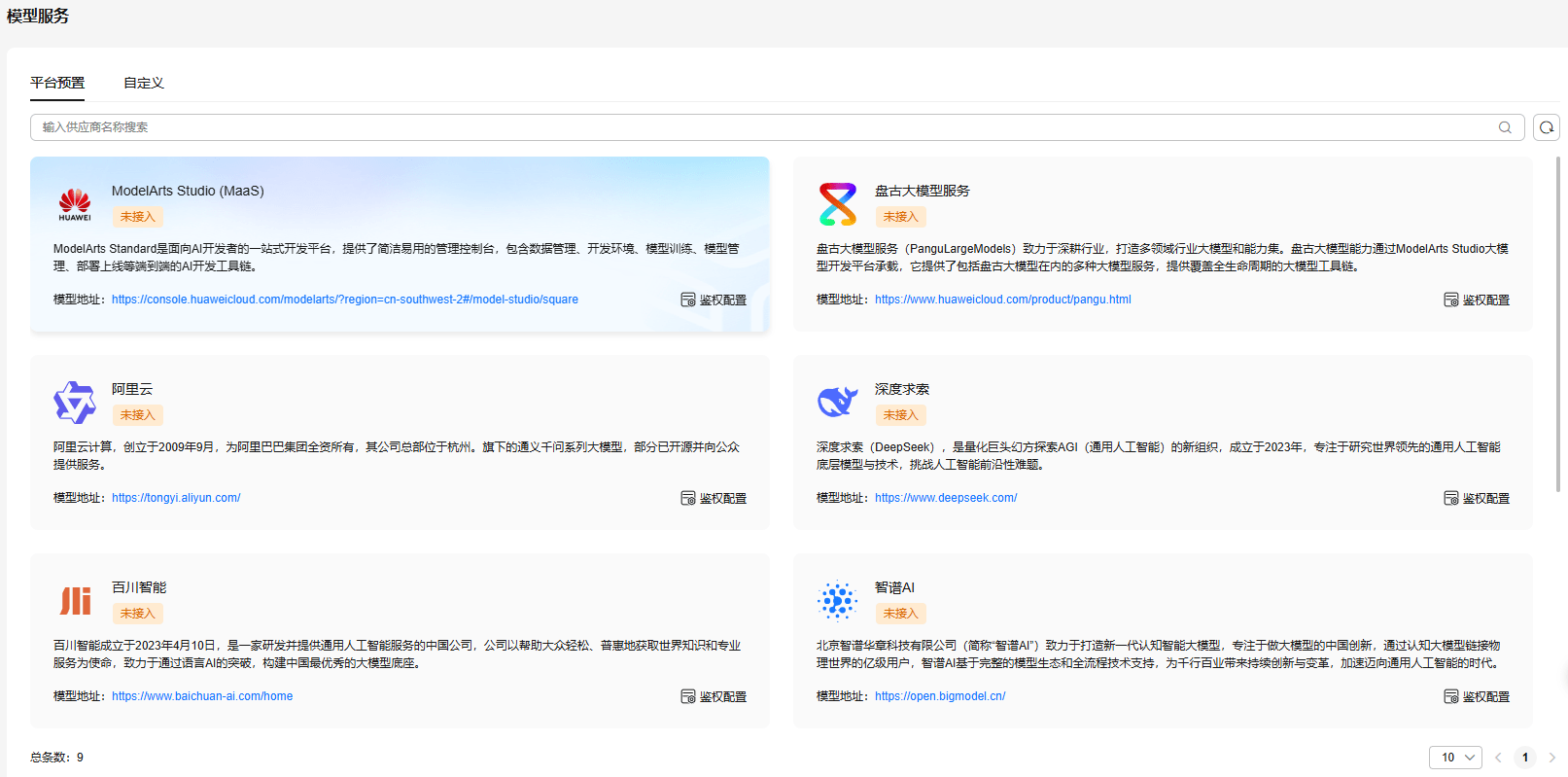Go to the previous page arrow
Screen dimensions: 1568x777
[x=1498, y=758]
